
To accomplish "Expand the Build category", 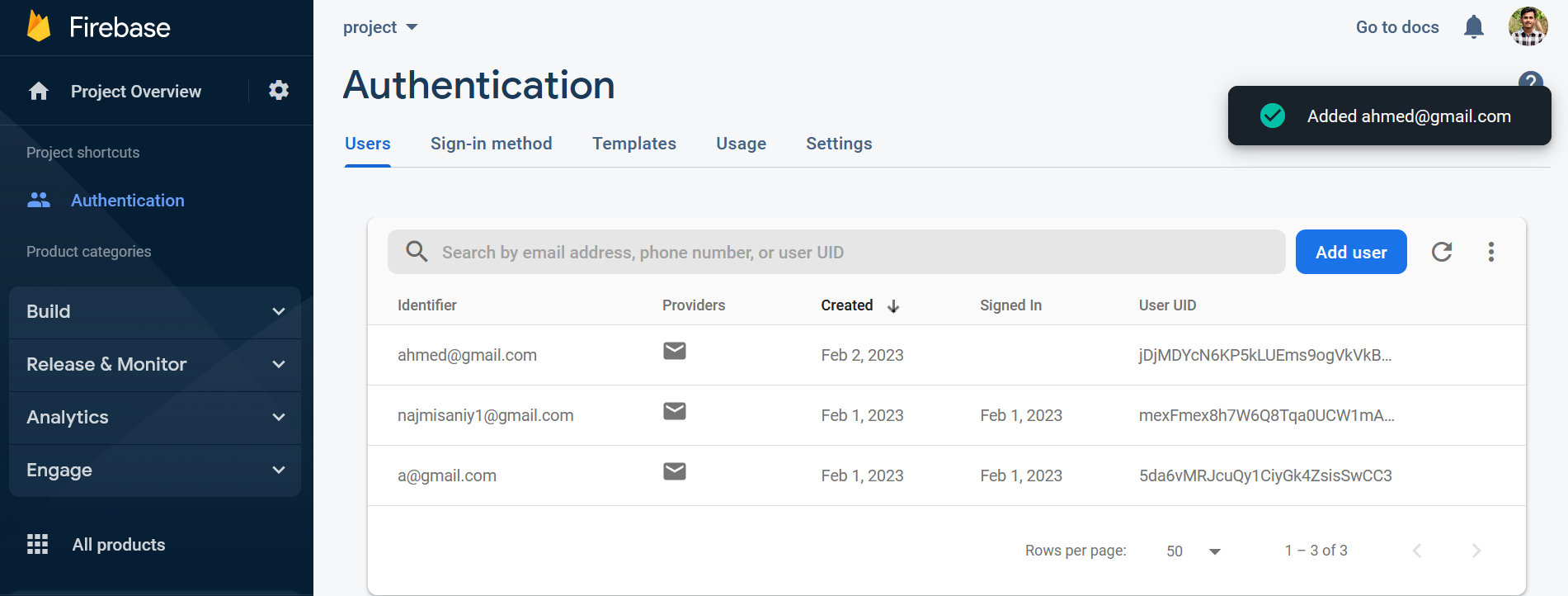I will pyautogui.click(x=155, y=312).
